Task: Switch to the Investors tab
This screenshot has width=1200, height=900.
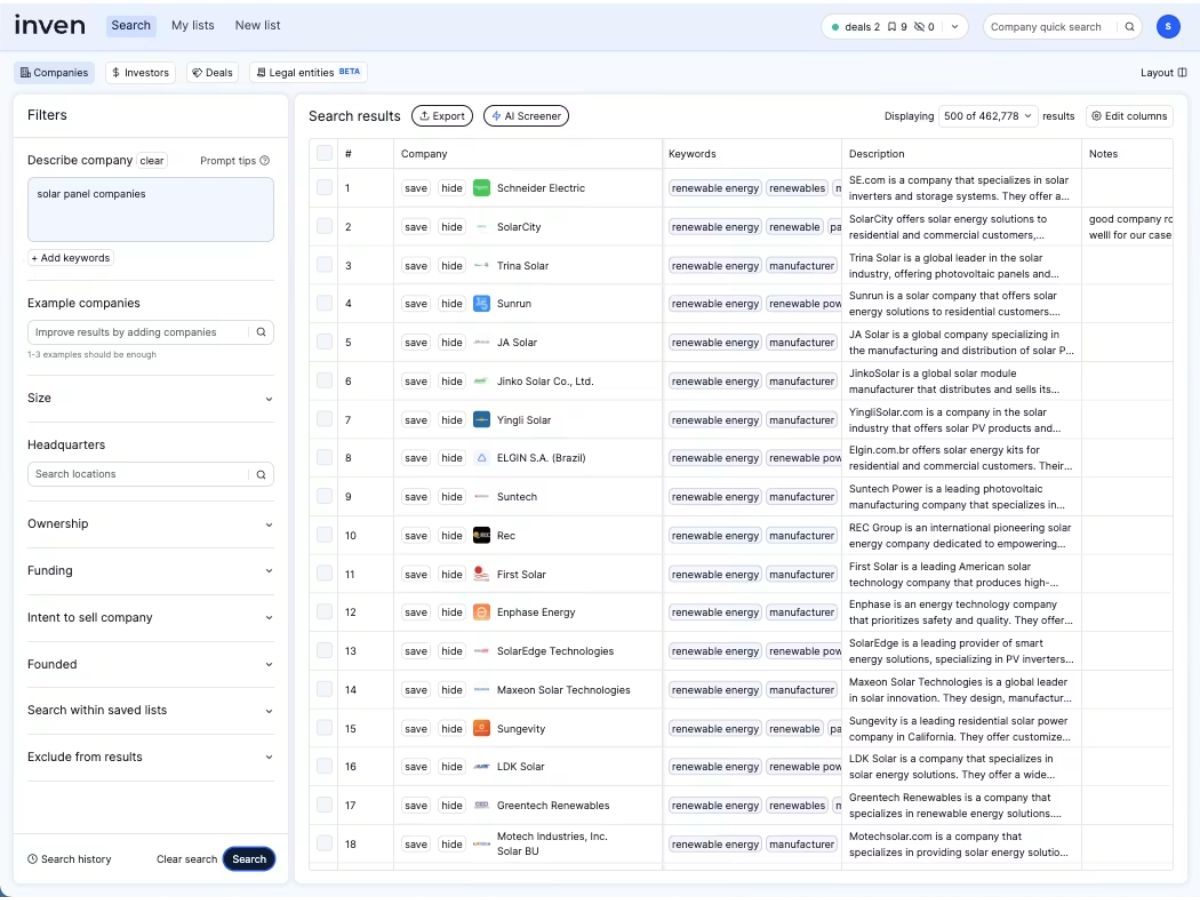Action: 140,73
